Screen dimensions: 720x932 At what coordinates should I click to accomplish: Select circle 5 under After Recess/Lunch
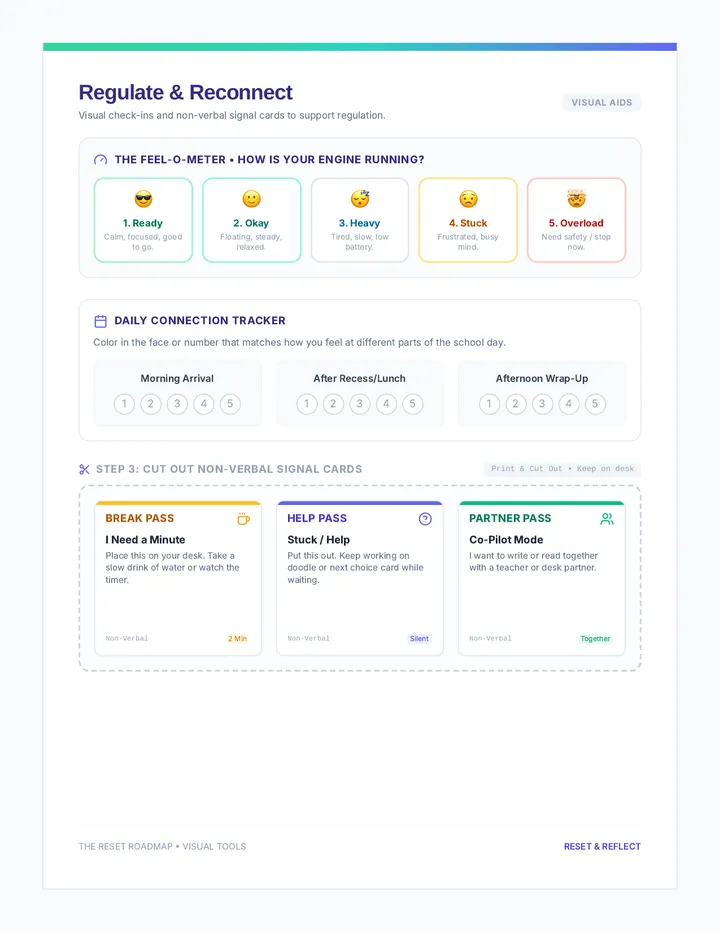pyautogui.click(x=413, y=404)
